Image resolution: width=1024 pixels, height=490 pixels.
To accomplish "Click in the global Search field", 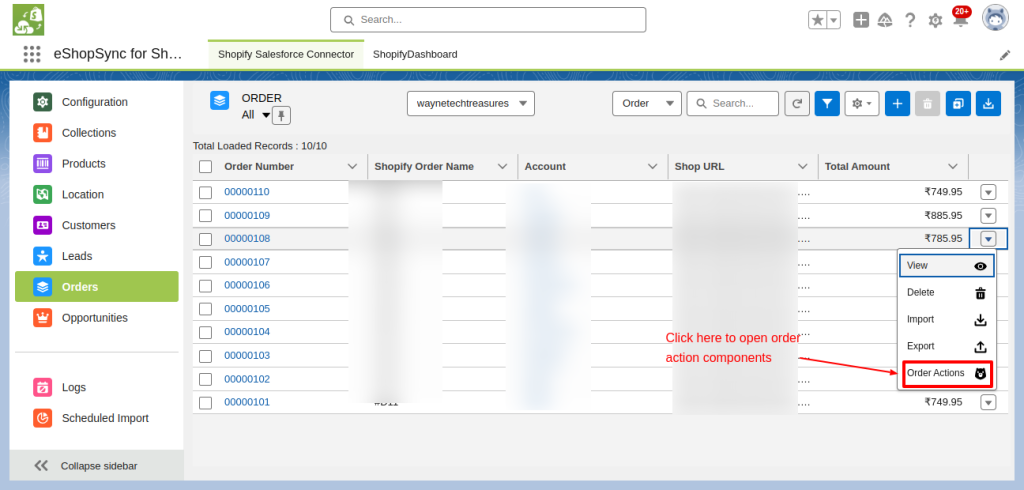I will click(488, 20).
